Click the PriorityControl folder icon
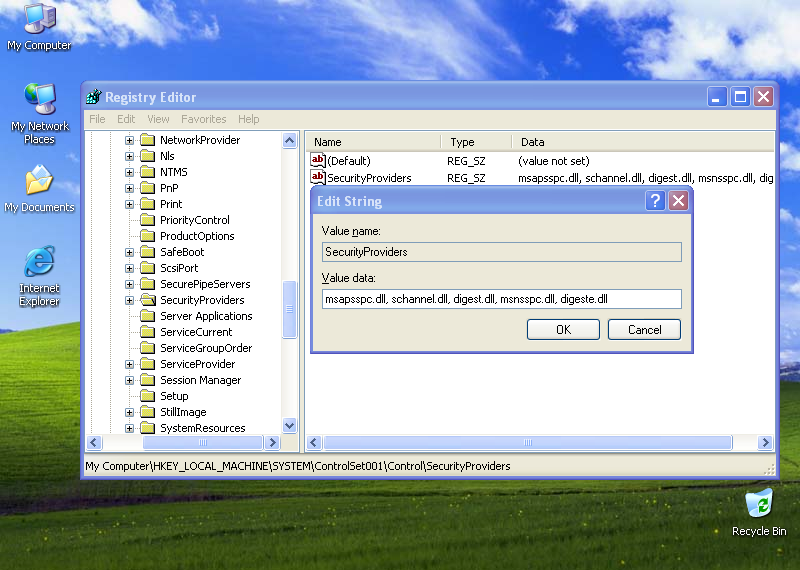Viewport: 800px width, 570px height. click(147, 220)
